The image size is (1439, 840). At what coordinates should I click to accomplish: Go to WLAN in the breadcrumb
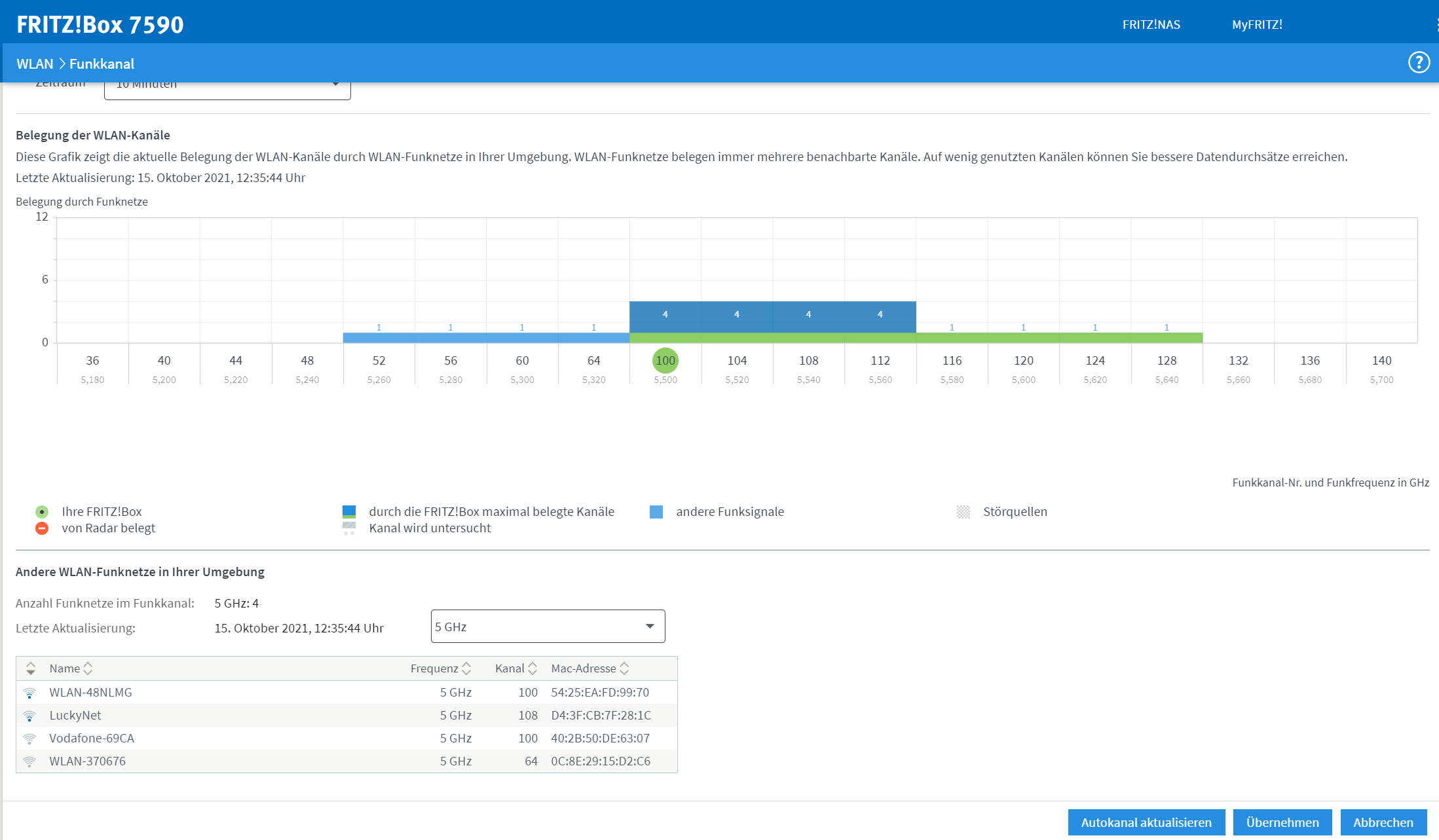tap(35, 64)
